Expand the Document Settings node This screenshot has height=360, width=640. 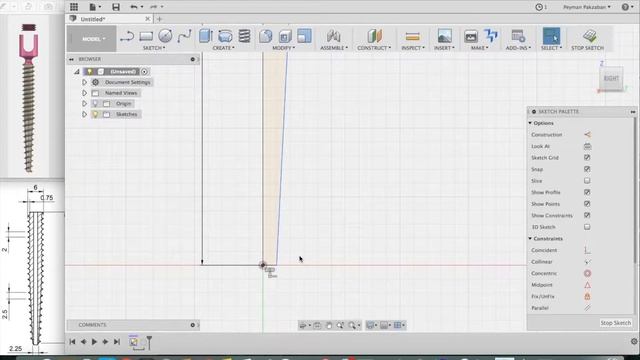pyautogui.click(x=84, y=82)
